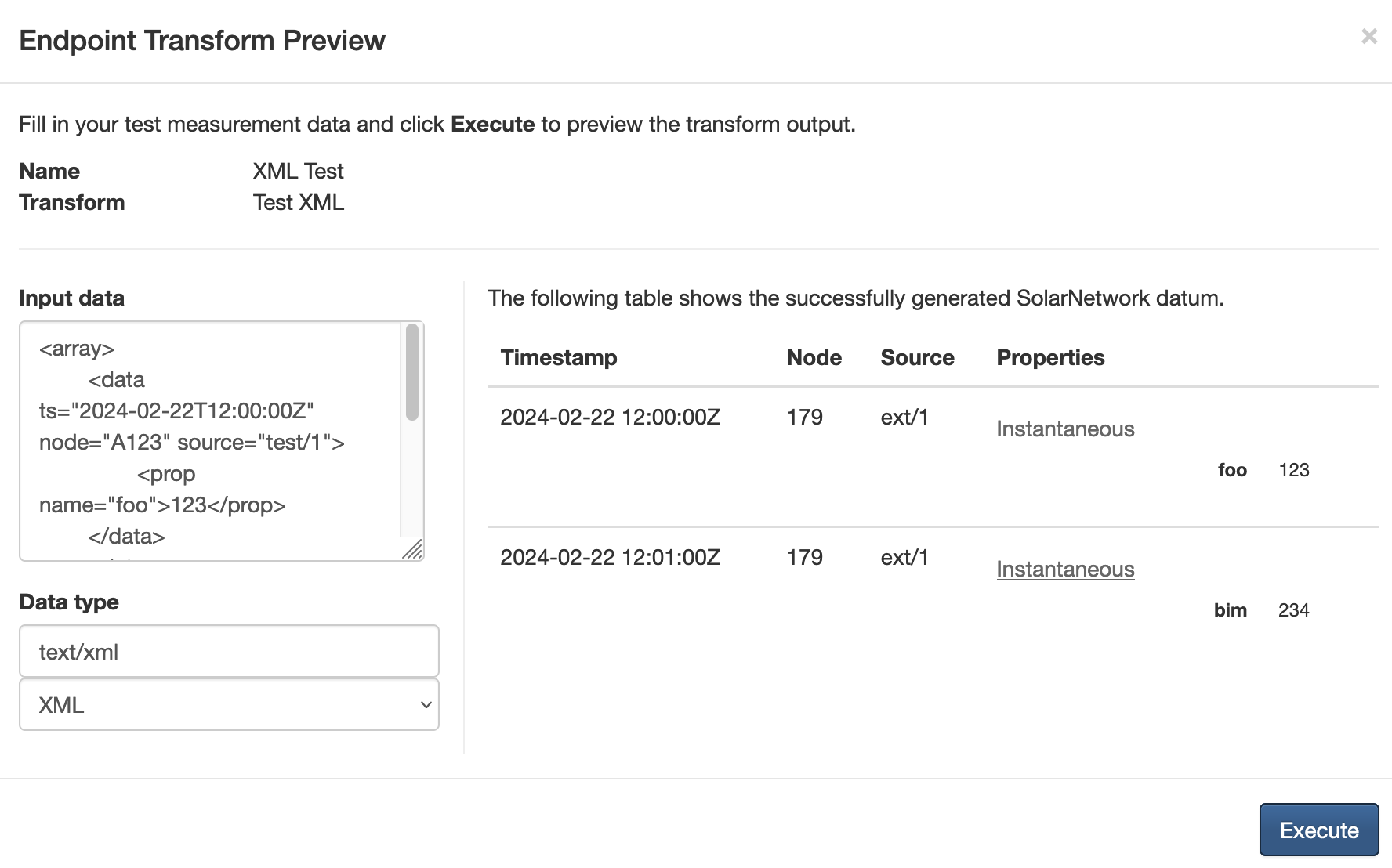This screenshot has width=1392, height=868.
Task: Open the XML data type dropdown
Action: (229, 704)
